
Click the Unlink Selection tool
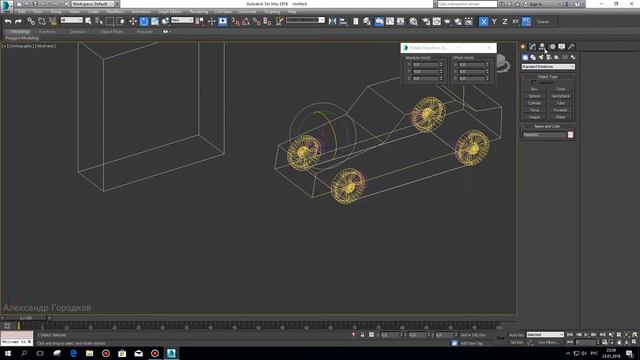(42, 21)
